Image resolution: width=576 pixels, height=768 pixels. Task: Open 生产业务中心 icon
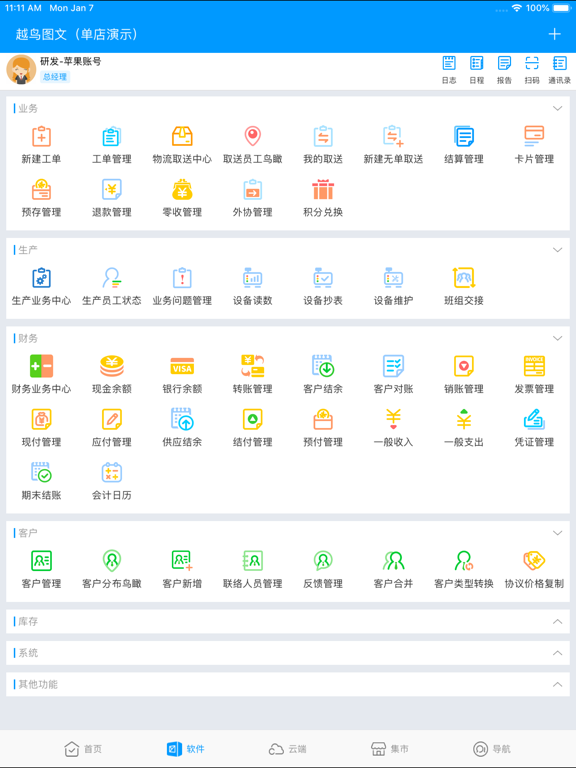[41, 278]
